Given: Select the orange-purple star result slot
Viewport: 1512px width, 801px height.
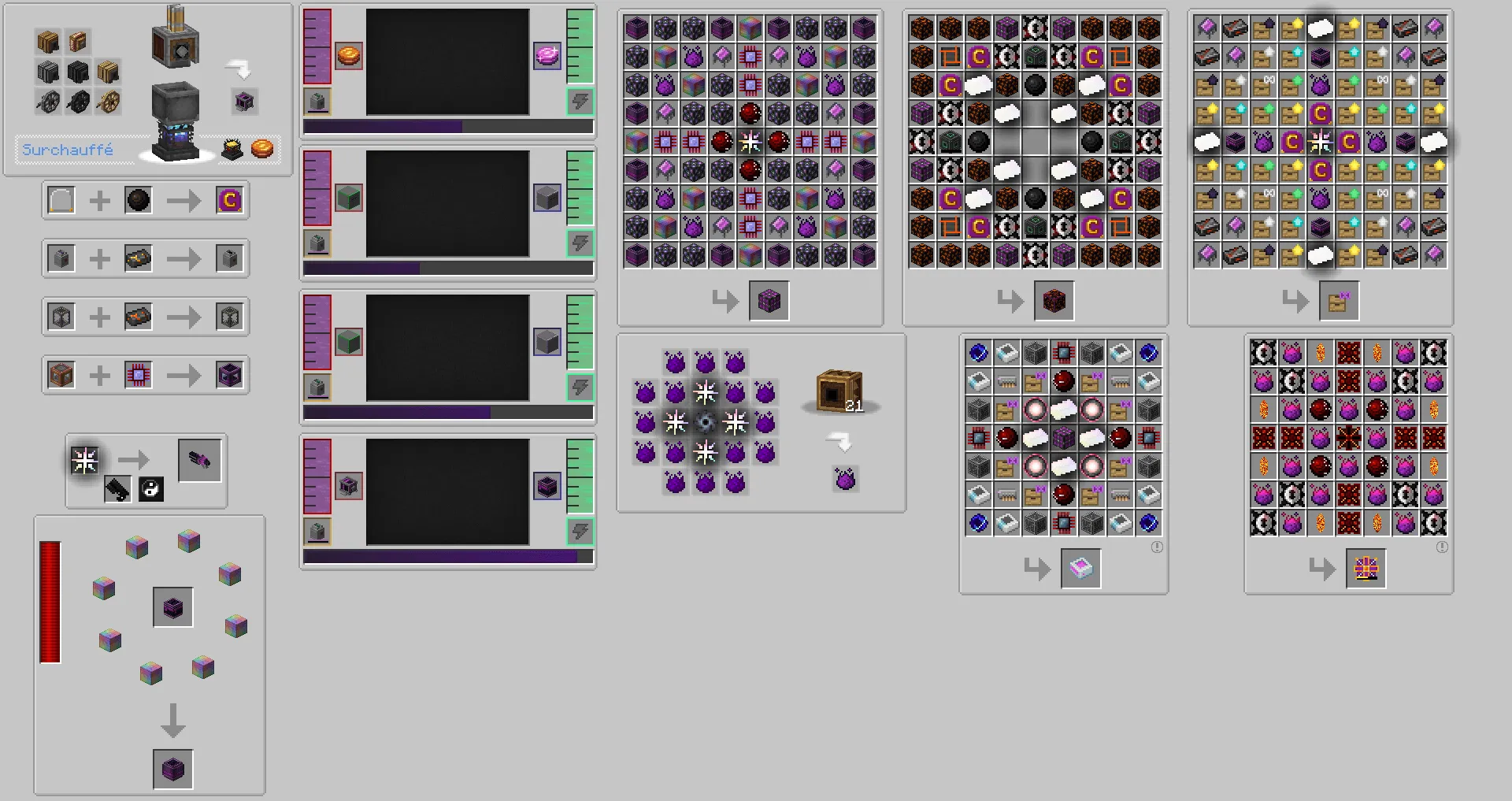Looking at the screenshot, I should [x=1366, y=569].
